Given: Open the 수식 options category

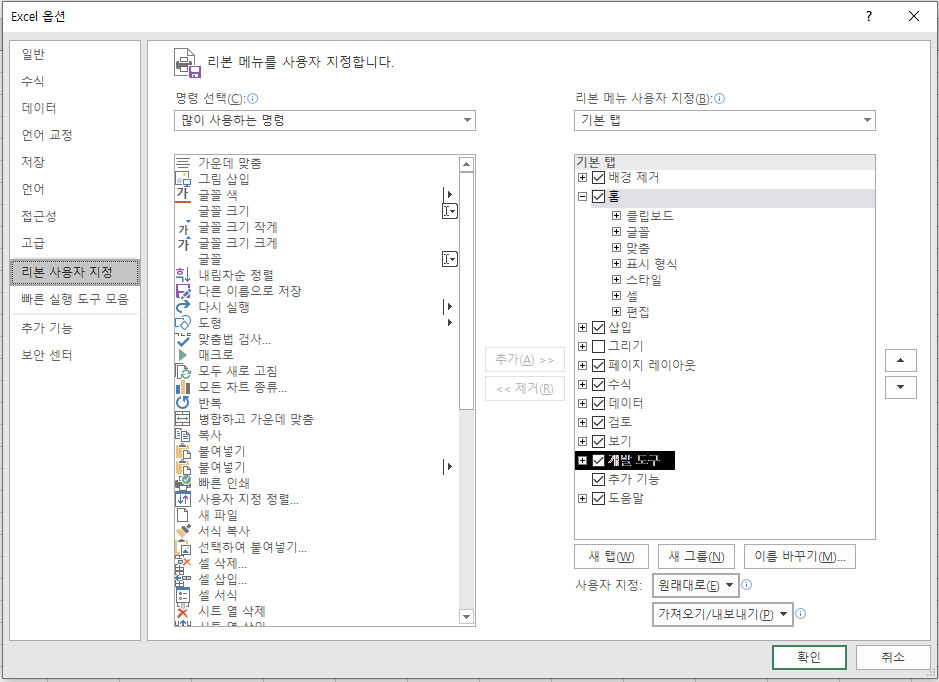Looking at the screenshot, I should tap(75, 81).
